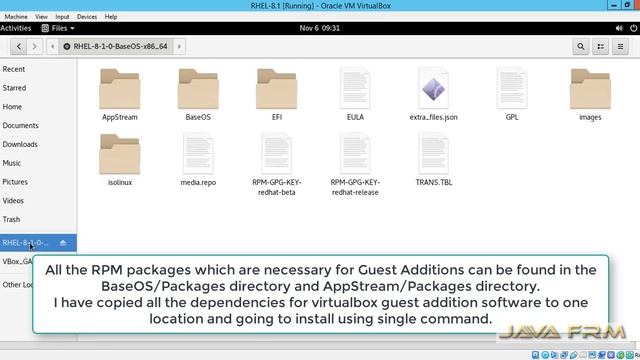Image resolution: width=640 pixels, height=360 pixels.
Task: Open the AppStream folder
Action: coord(120,94)
